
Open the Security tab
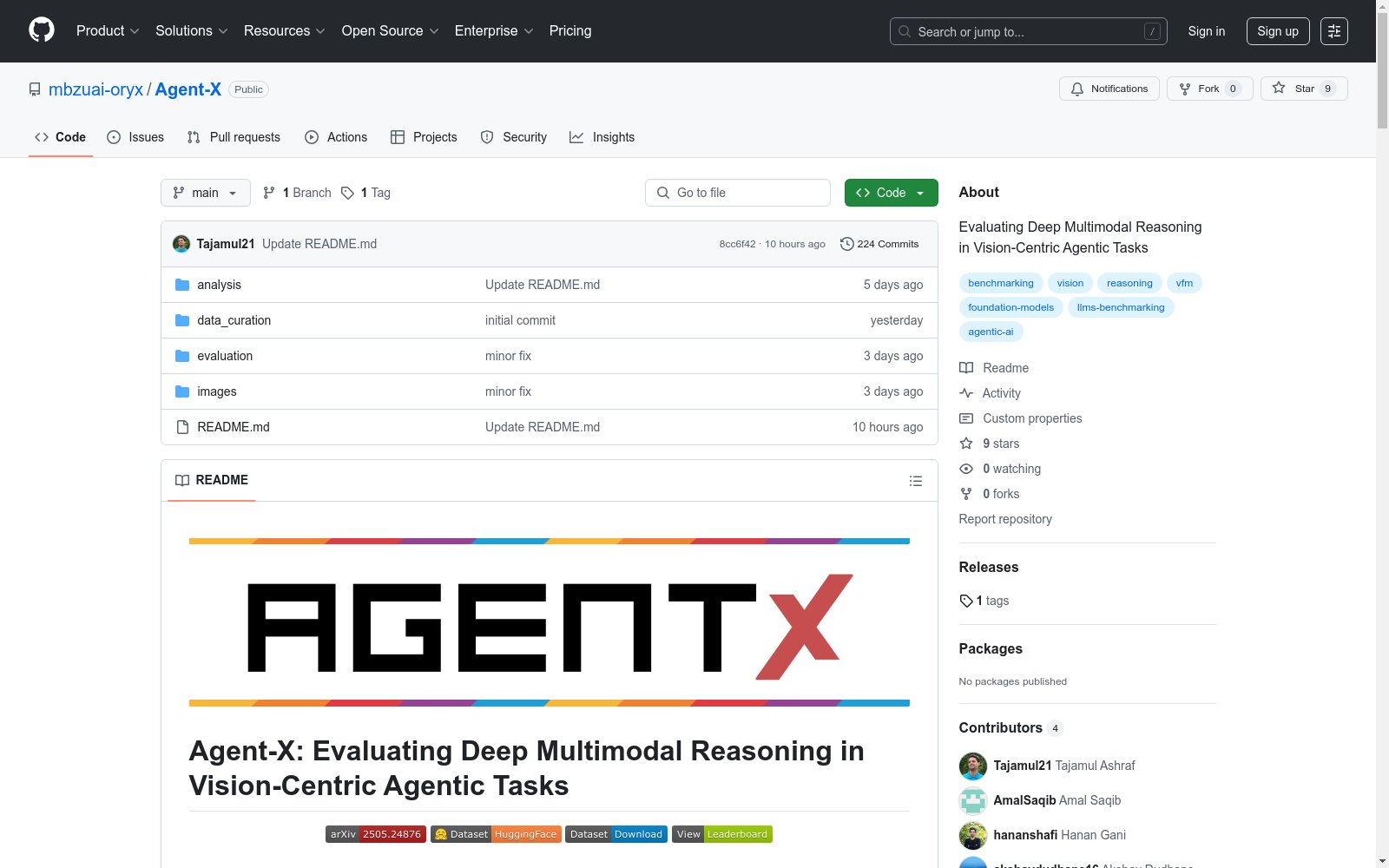(x=514, y=137)
